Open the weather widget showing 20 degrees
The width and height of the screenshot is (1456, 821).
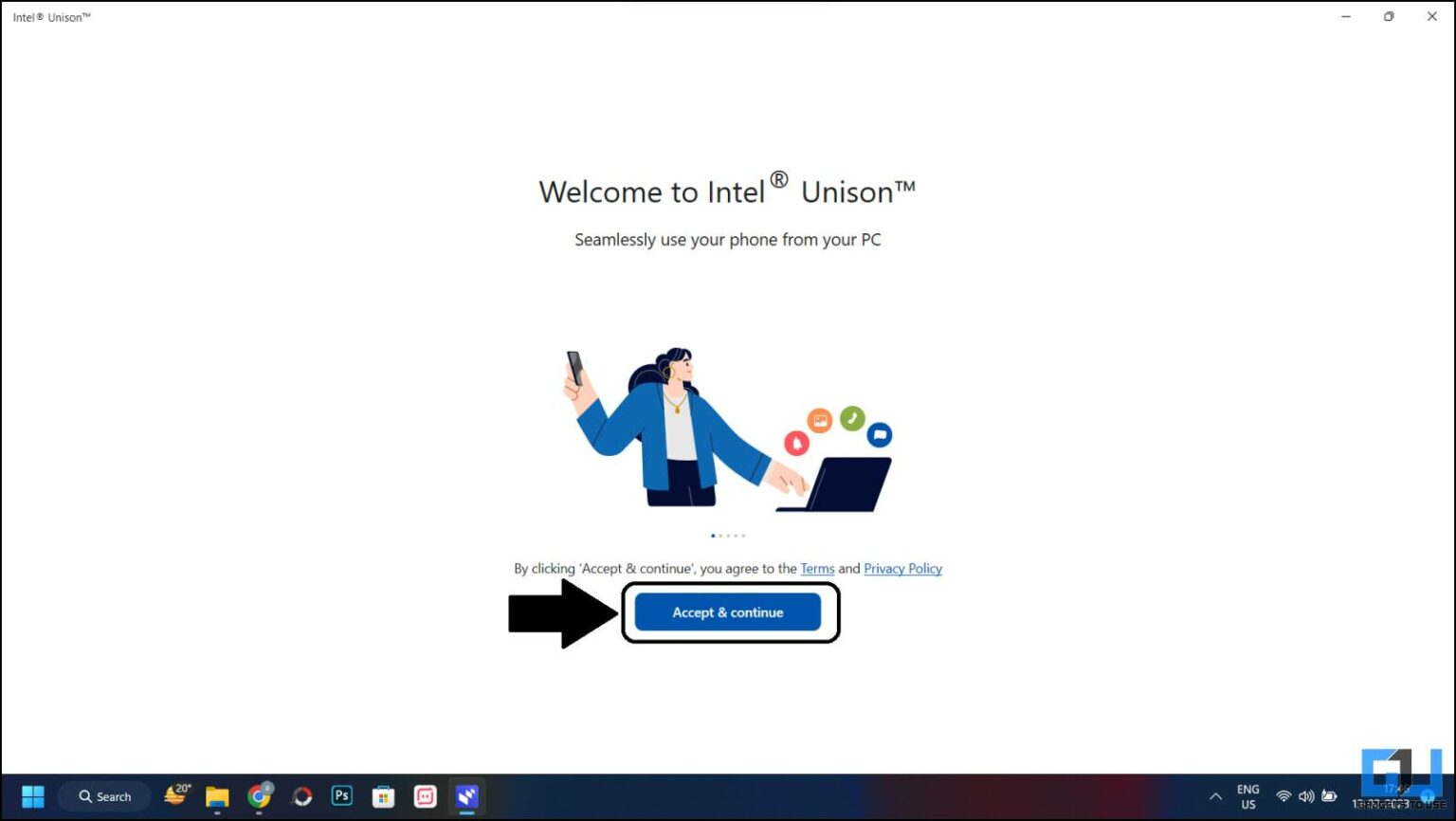175,796
